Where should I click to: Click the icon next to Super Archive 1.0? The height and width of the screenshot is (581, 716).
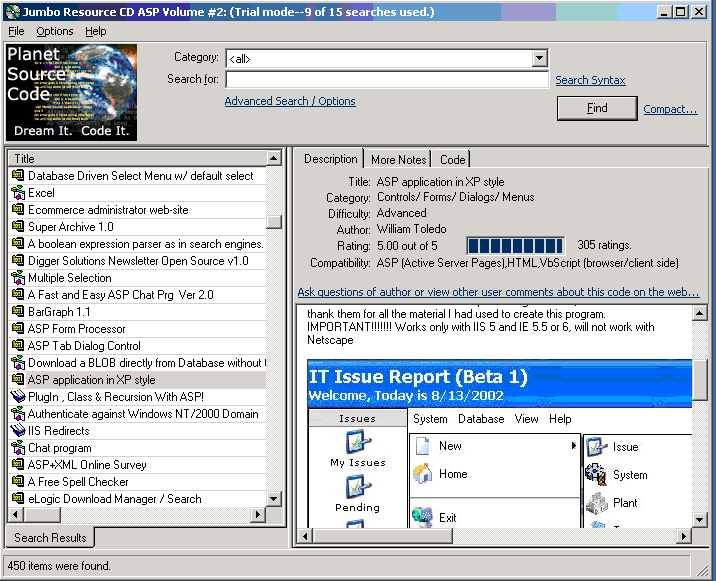point(18,227)
